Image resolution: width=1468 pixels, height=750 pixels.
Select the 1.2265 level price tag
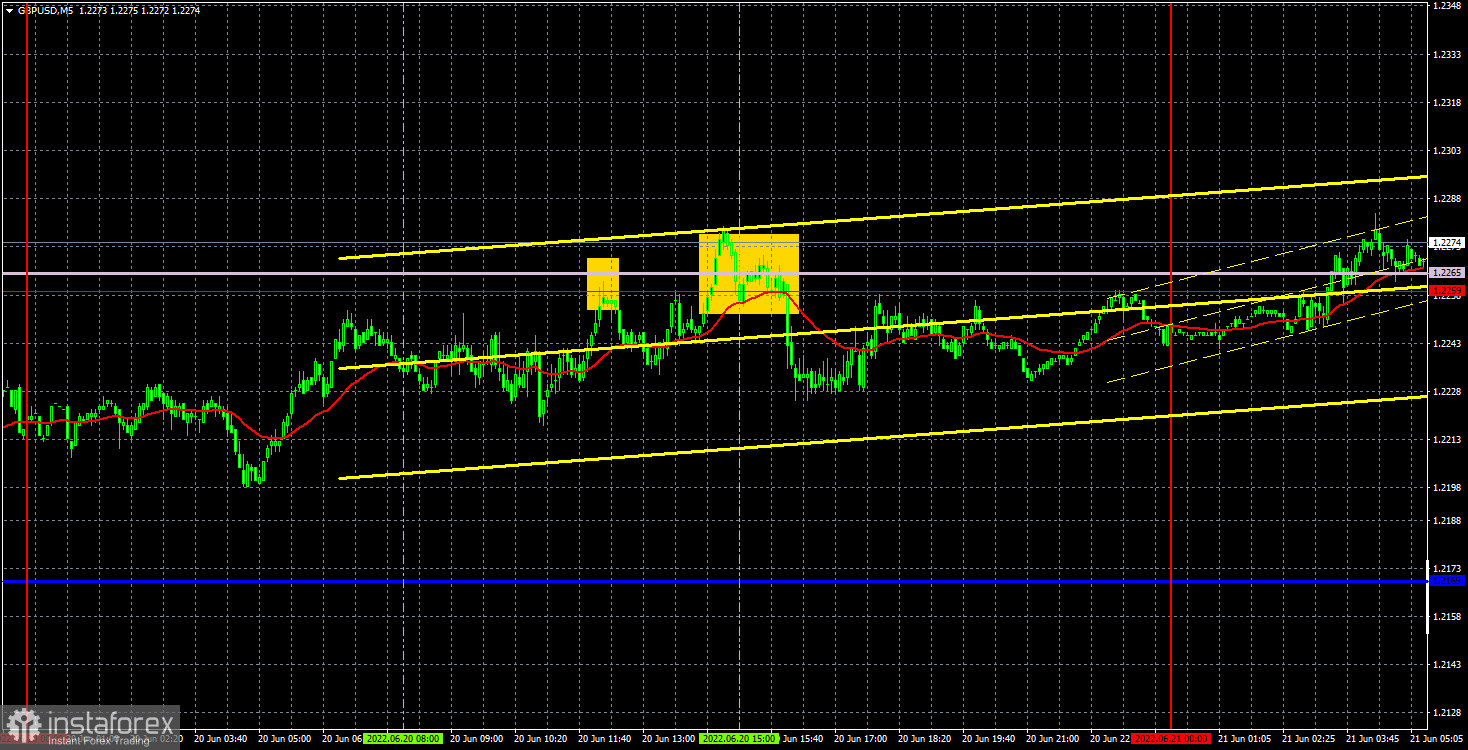[1447, 272]
